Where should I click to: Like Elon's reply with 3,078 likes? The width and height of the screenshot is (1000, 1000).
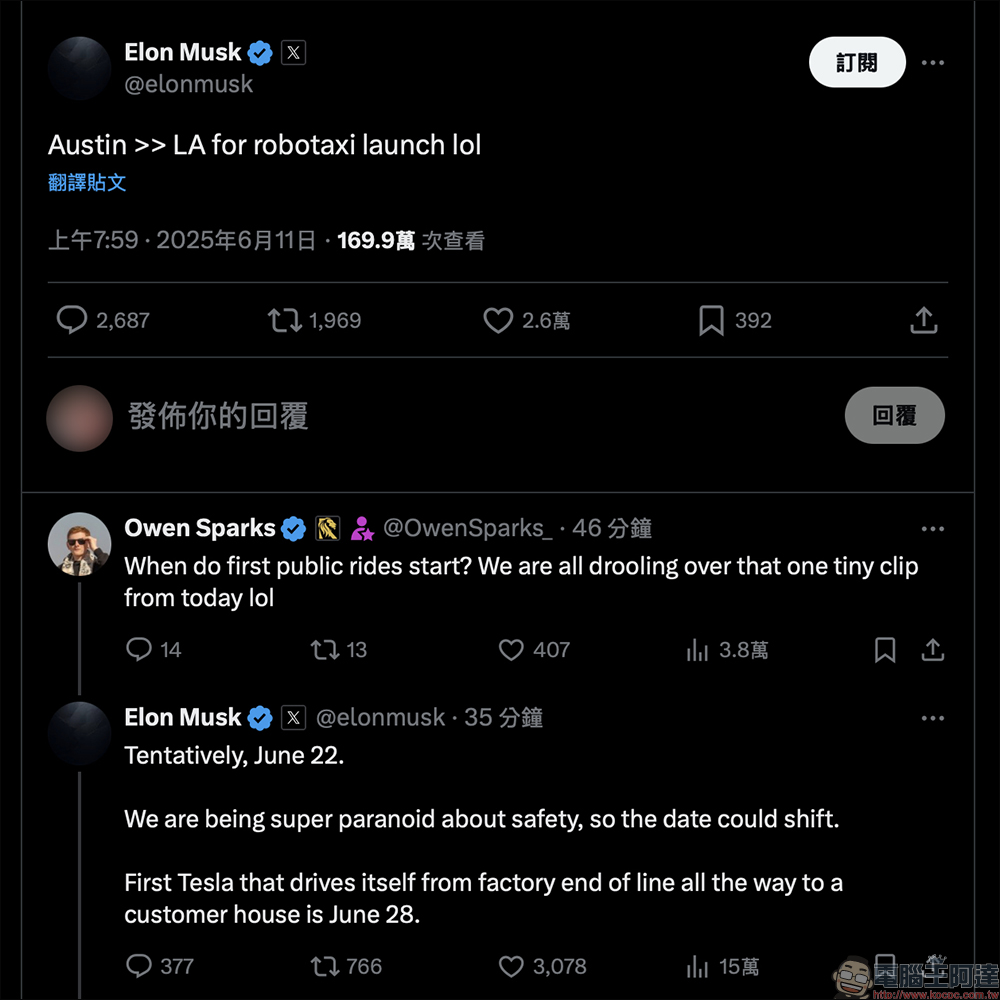(x=511, y=966)
